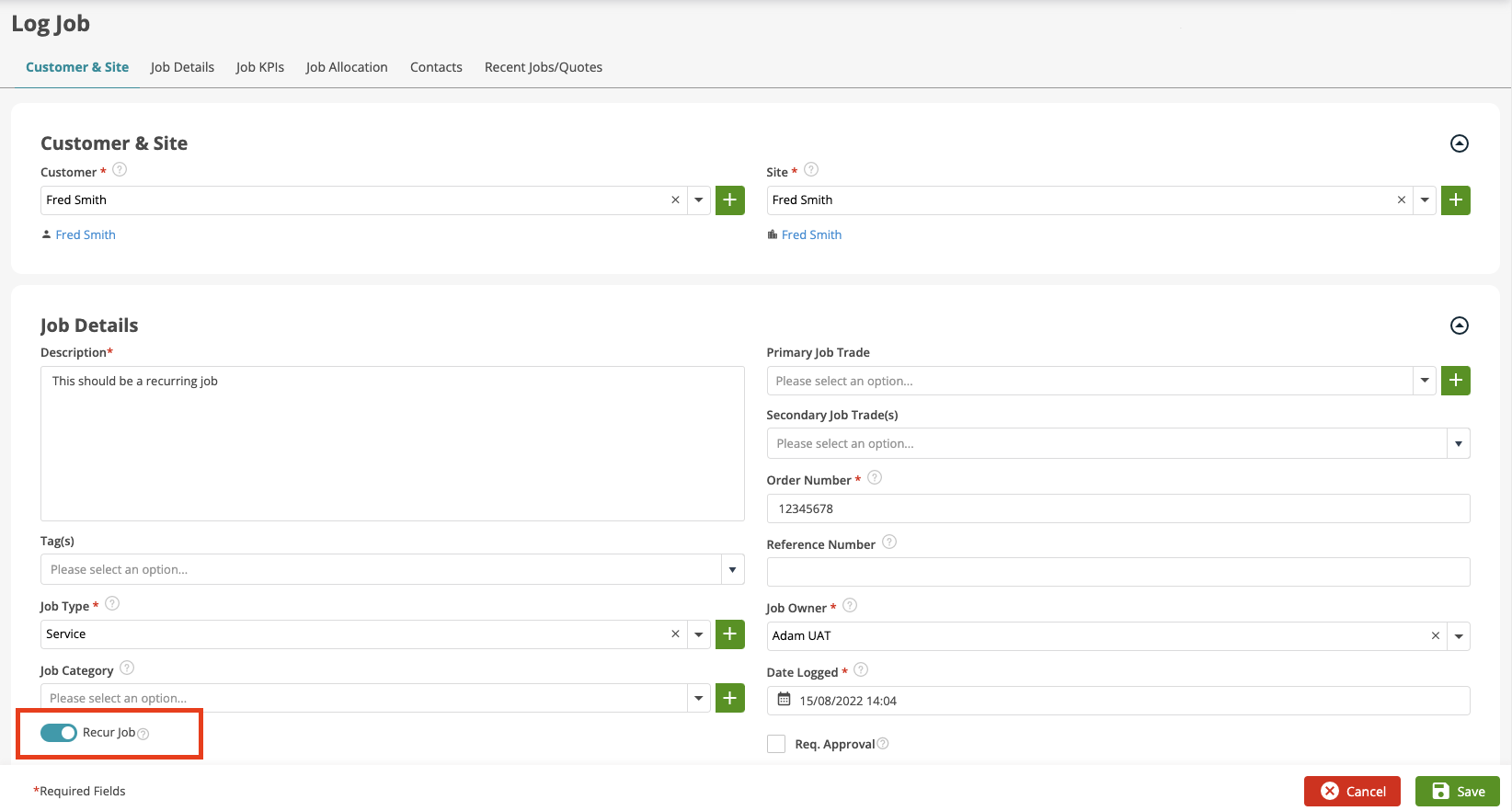Image resolution: width=1512 pixels, height=811 pixels.
Task: Show help for Date Logged field
Action: pyautogui.click(x=861, y=669)
